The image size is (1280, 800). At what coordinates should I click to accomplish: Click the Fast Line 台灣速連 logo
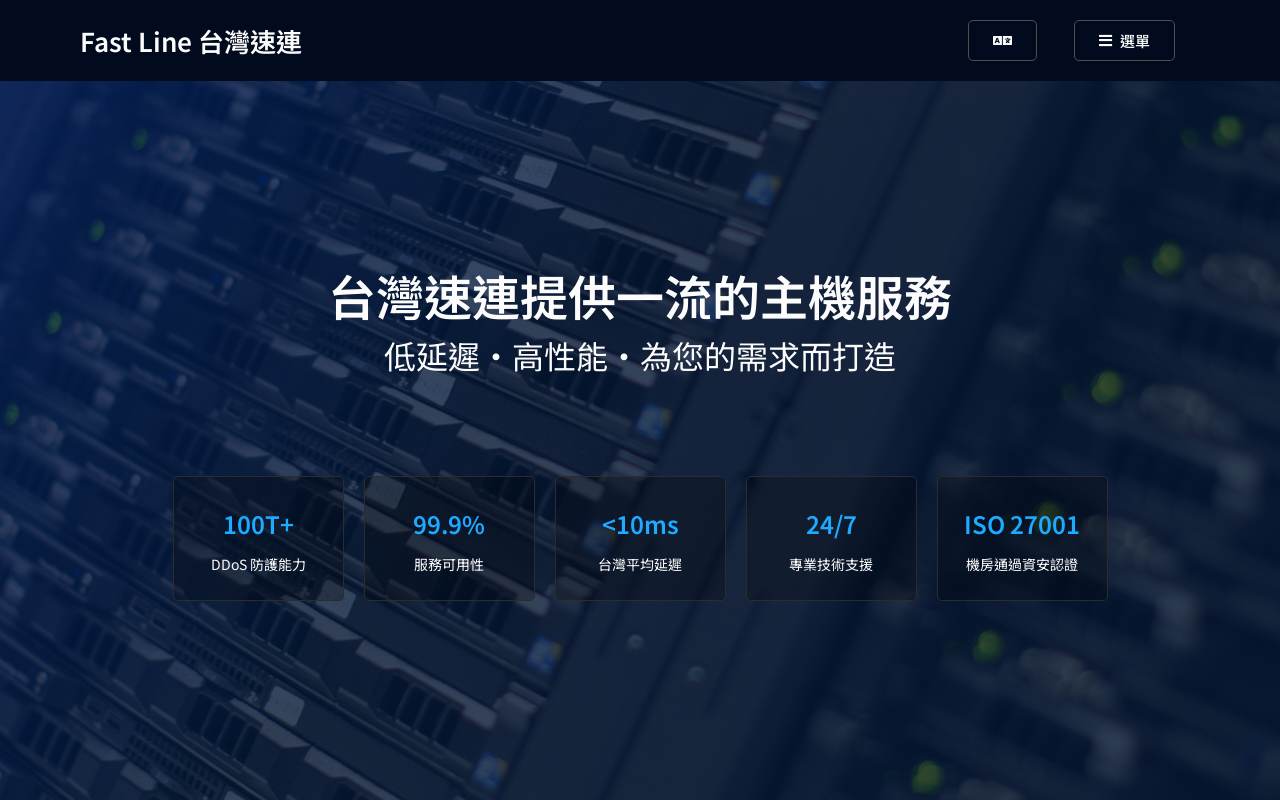191,42
